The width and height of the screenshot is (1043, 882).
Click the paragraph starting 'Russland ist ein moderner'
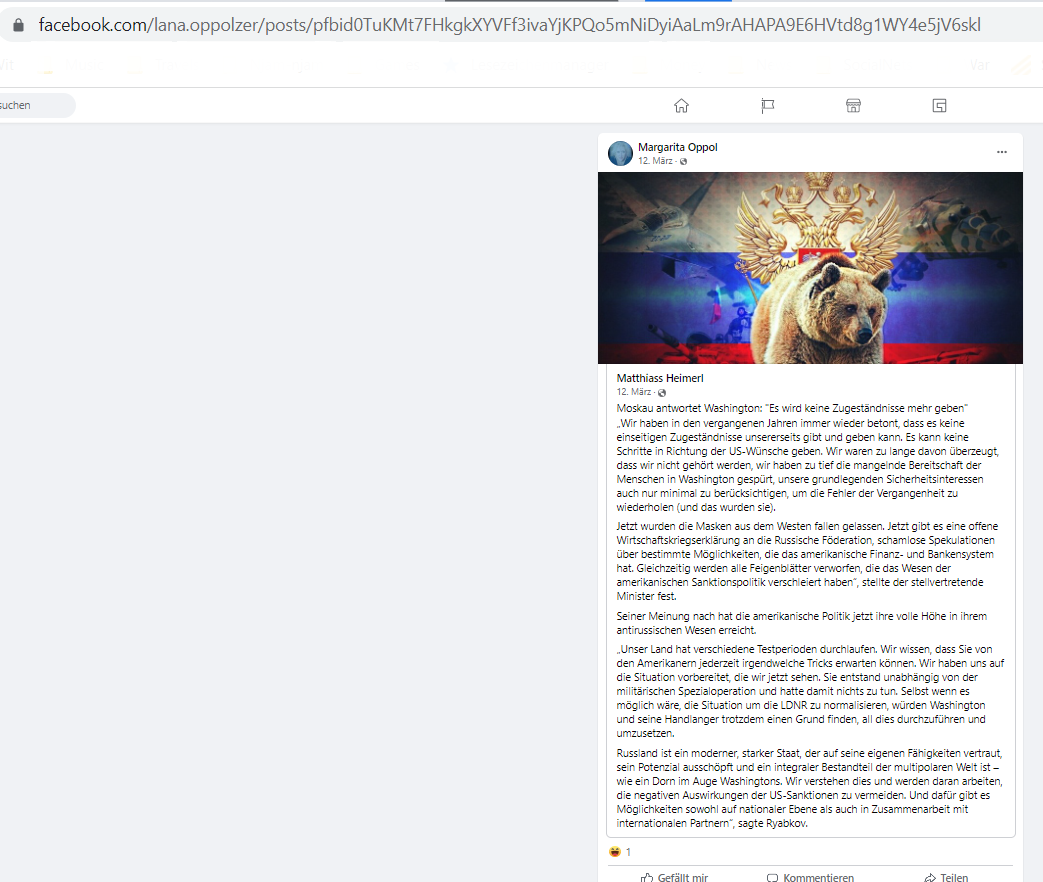810,788
